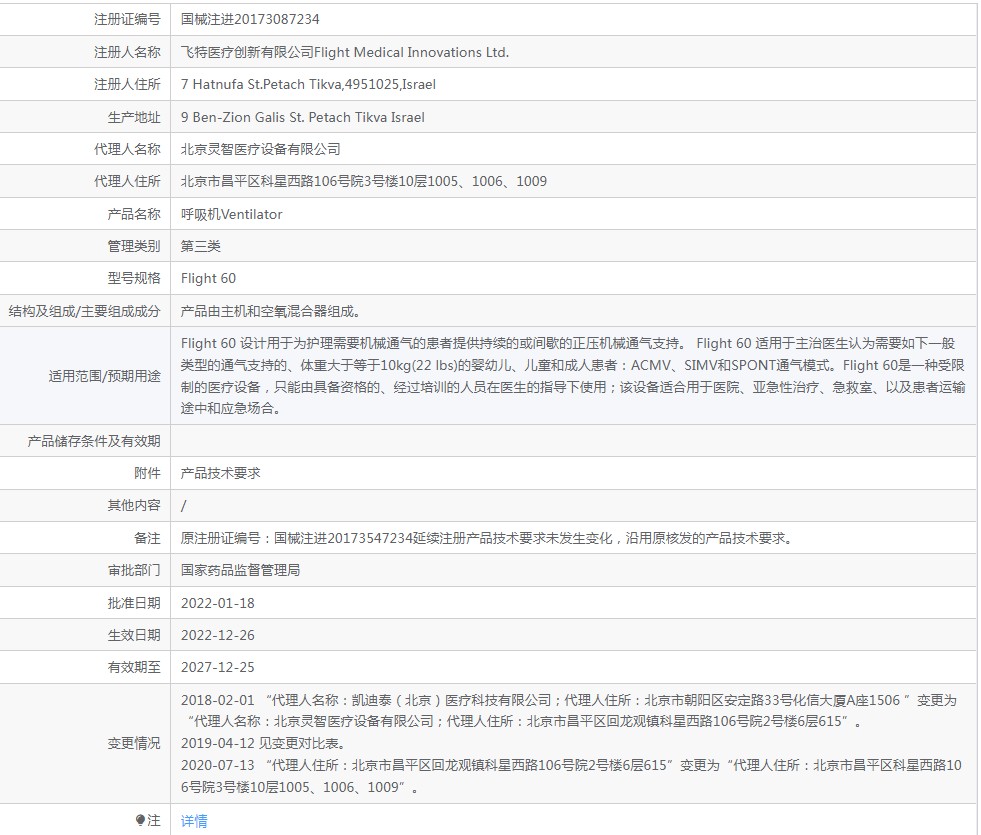Click the 生产地址 field label

pyautogui.click(x=134, y=117)
